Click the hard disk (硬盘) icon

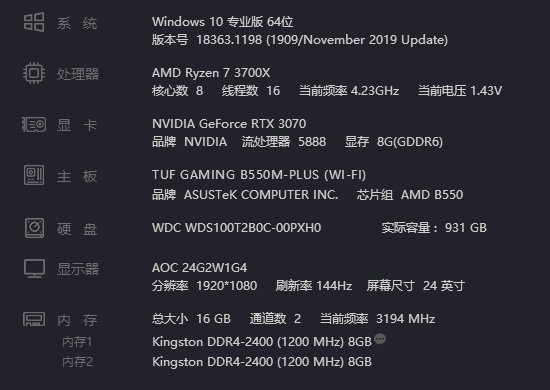34,228
